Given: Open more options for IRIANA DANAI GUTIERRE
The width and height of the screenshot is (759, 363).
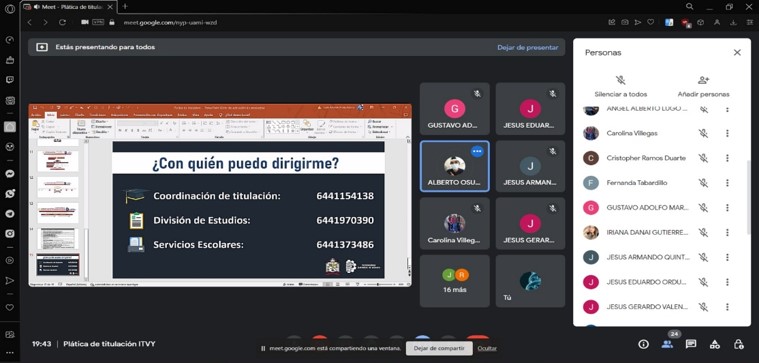Looking at the screenshot, I should (x=727, y=232).
